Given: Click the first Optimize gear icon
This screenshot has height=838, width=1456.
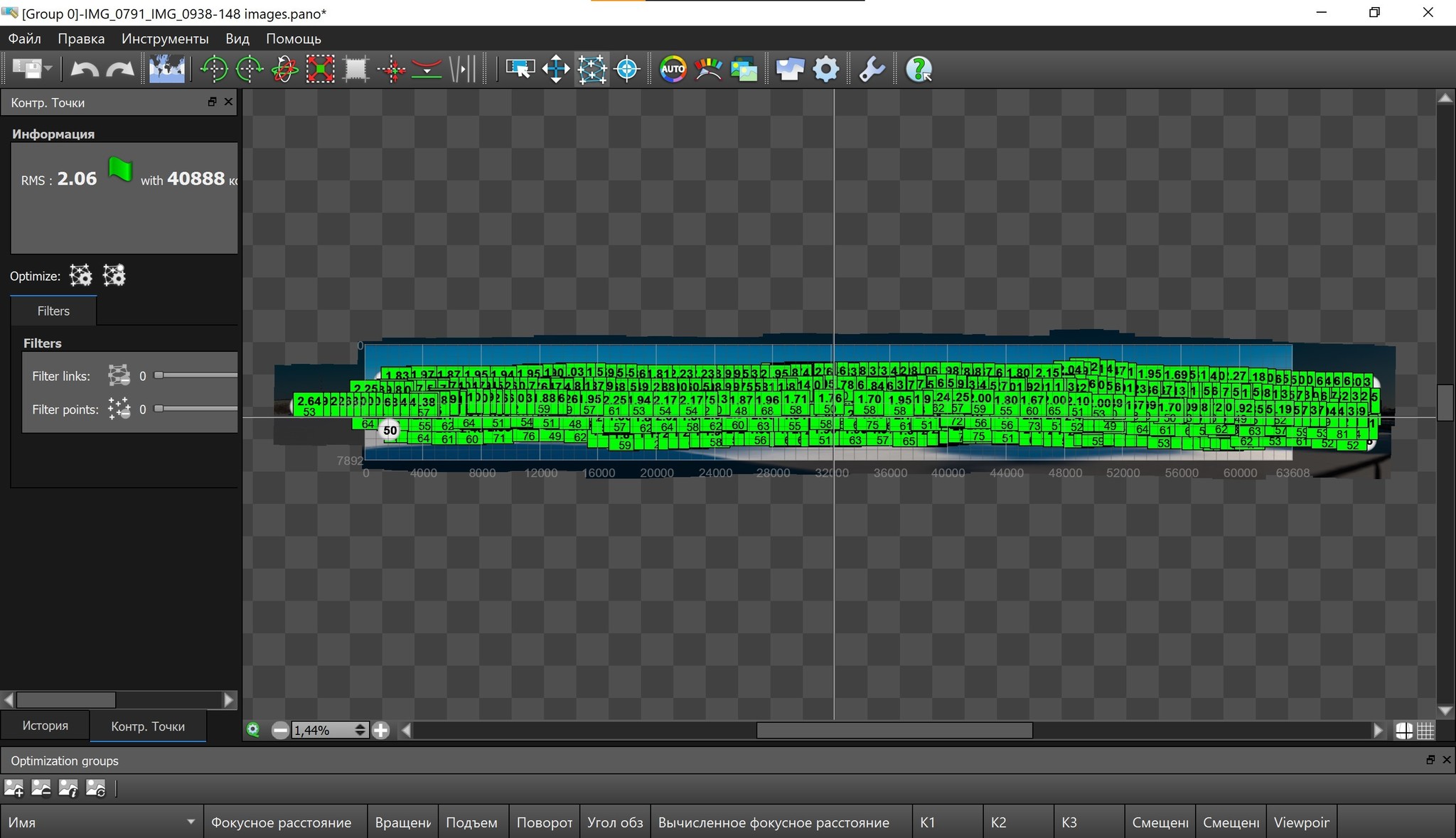Looking at the screenshot, I should tap(80, 276).
